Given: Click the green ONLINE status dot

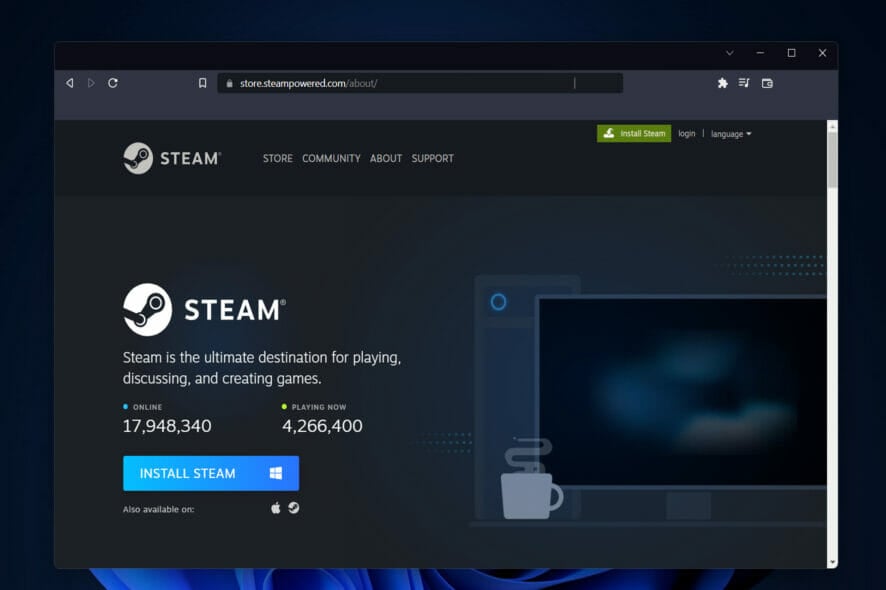Looking at the screenshot, I should click(x=126, y=406).
